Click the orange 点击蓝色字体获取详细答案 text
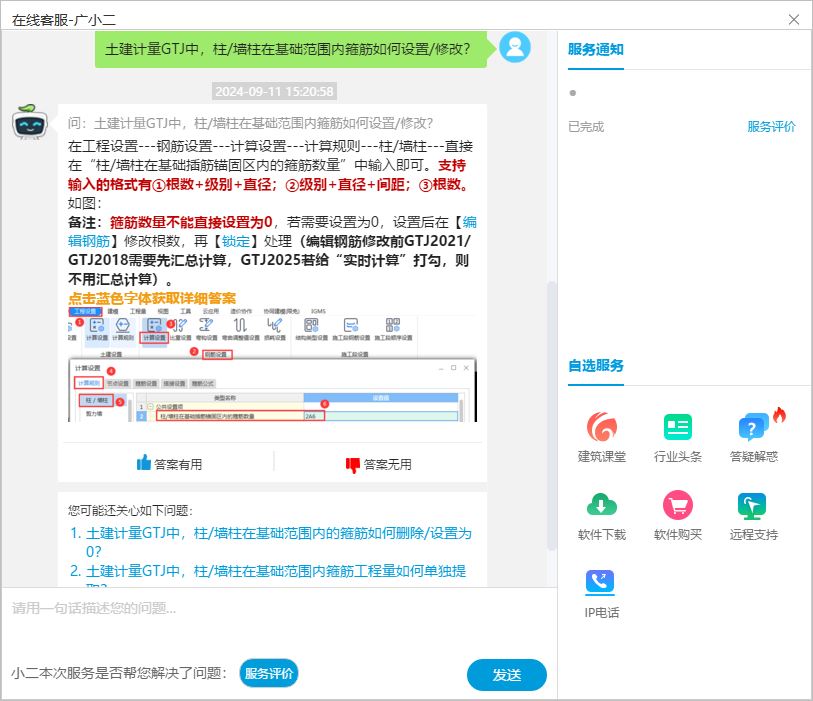The image size is (813, 701). 152,298
